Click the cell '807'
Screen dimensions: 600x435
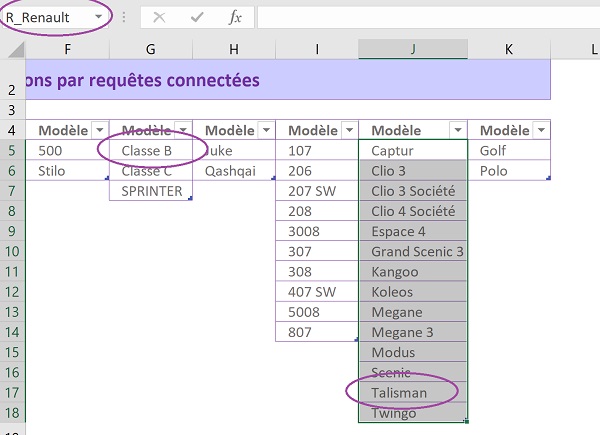click(x=317, y=332)
